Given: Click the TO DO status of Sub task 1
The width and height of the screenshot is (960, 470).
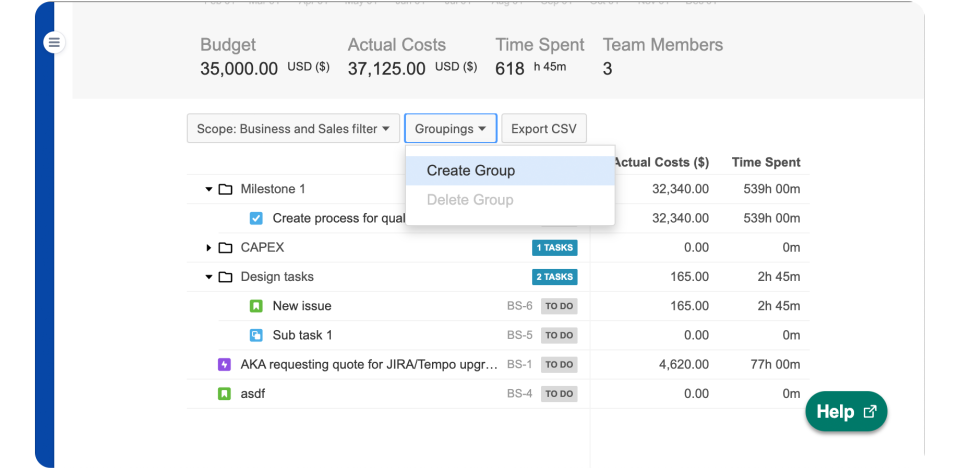Looking at the screenshot, I should coord(559,335).
